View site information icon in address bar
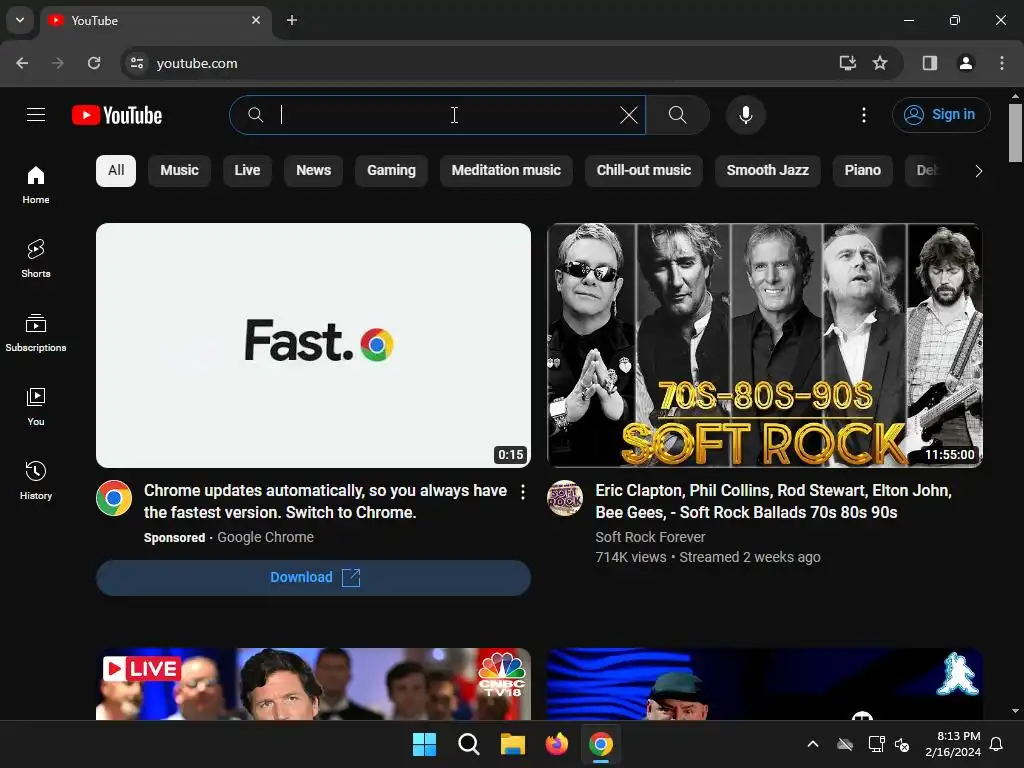The image size is (1024, 768). pos(137,63)
